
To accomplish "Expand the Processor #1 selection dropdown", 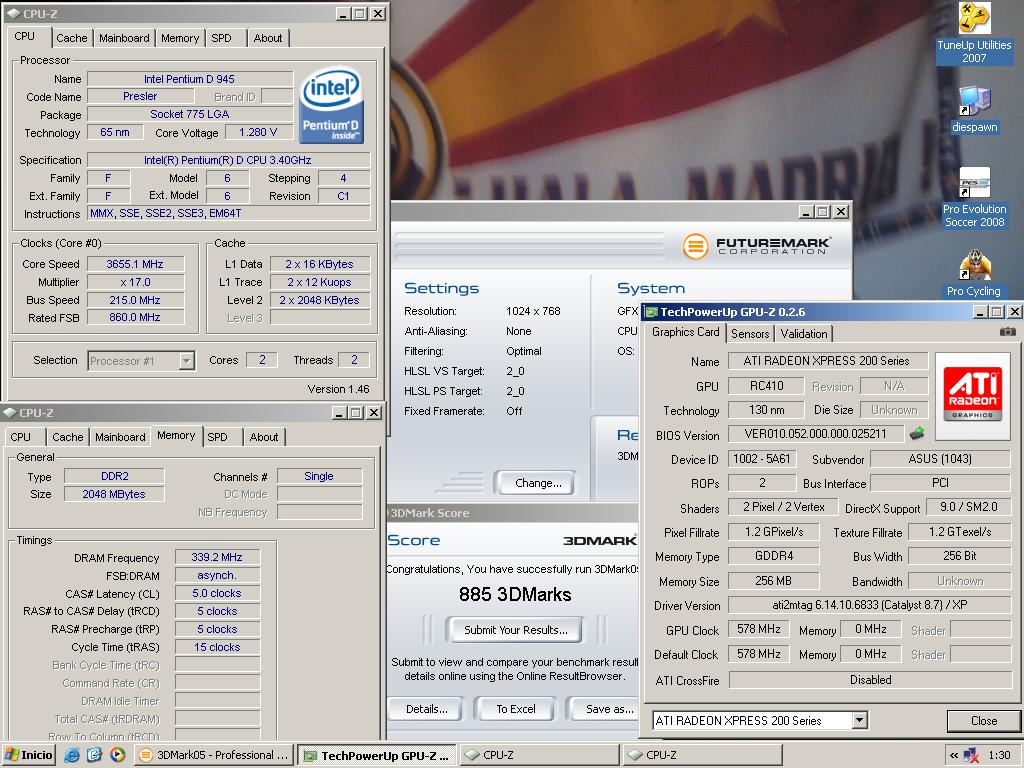I will [x=187, y=360].
